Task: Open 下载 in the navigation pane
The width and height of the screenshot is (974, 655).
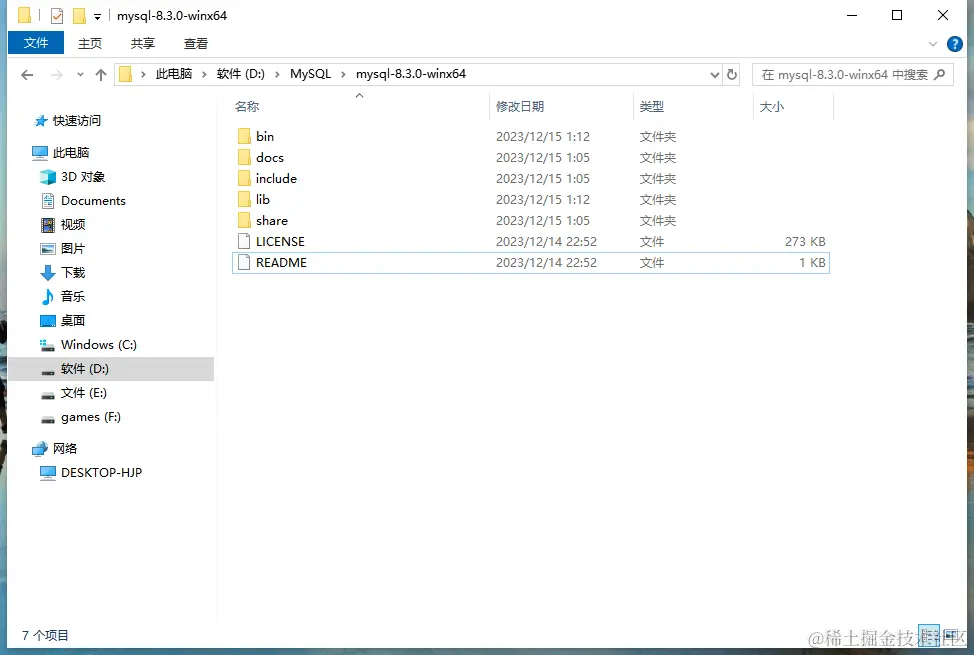Action: click(x=73, y=272)
